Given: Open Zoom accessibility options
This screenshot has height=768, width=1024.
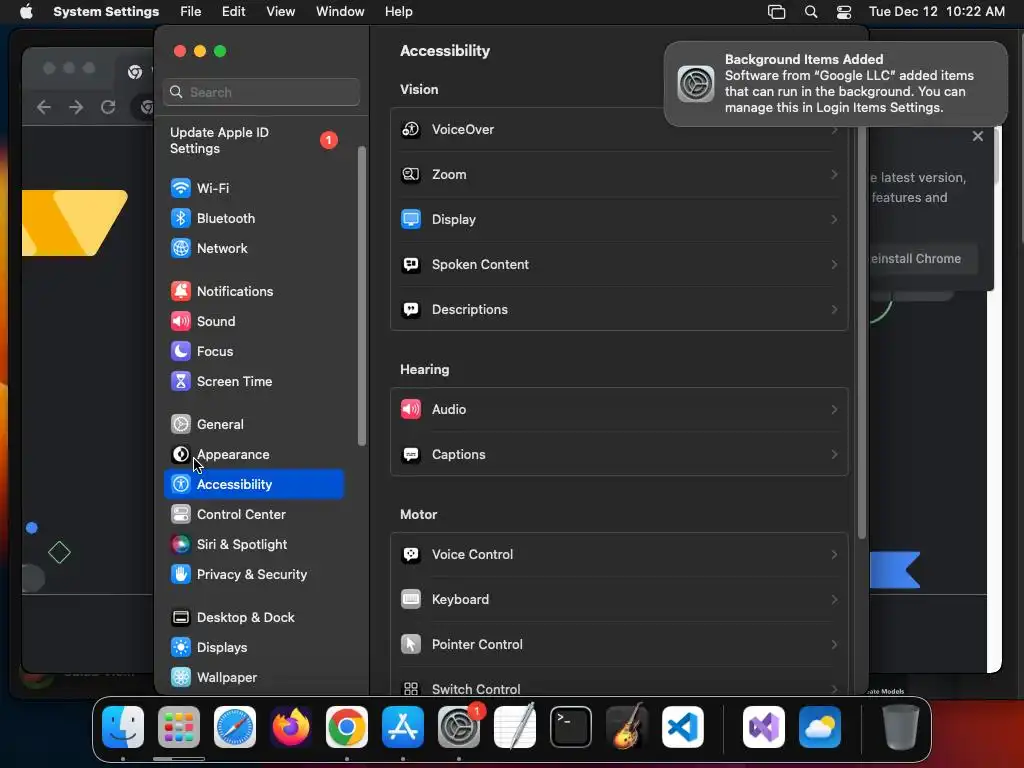Looking at the screenshot, I should [x=619, y=174].
